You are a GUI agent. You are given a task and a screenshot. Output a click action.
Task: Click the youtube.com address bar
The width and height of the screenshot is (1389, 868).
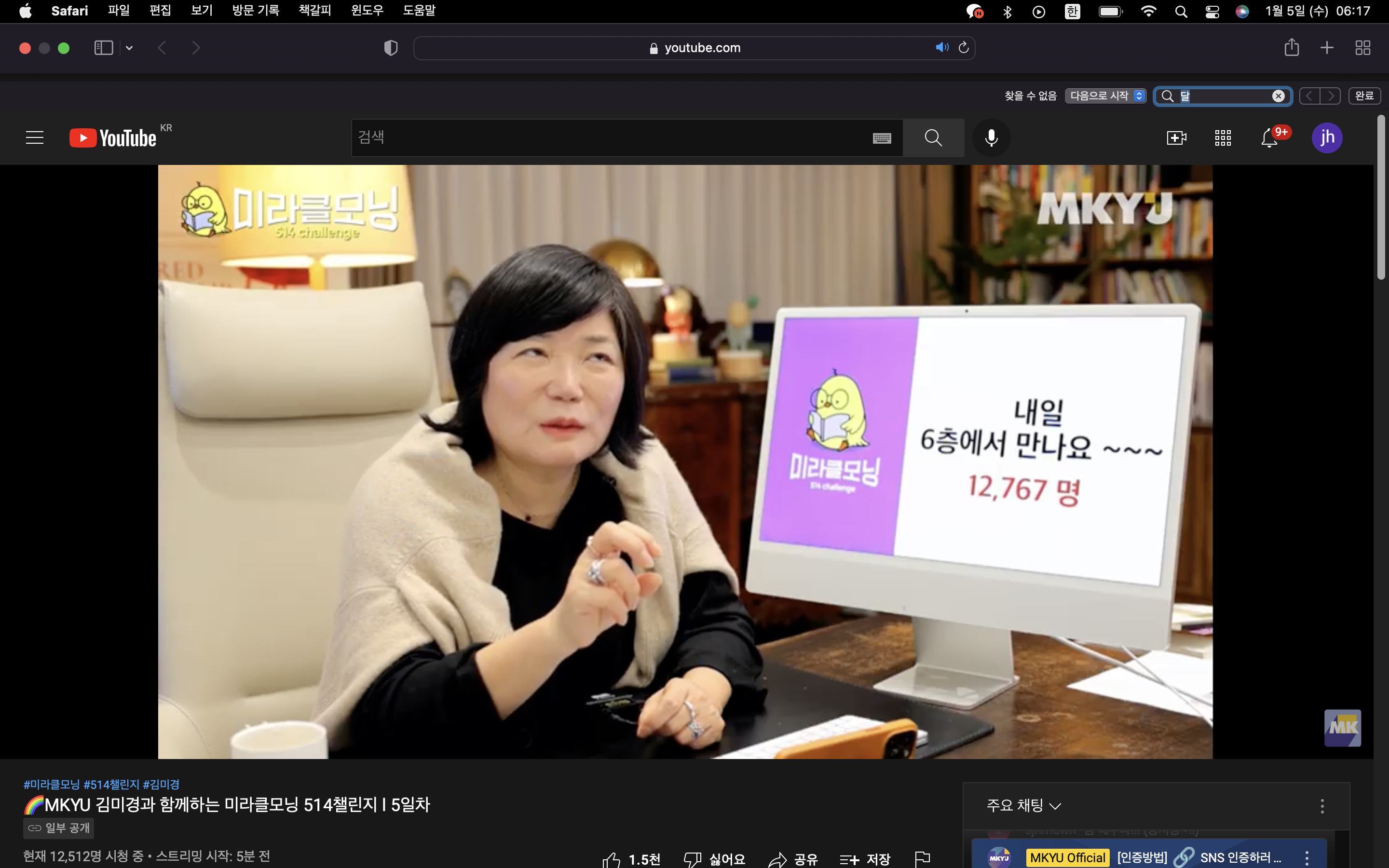(694, 48)
